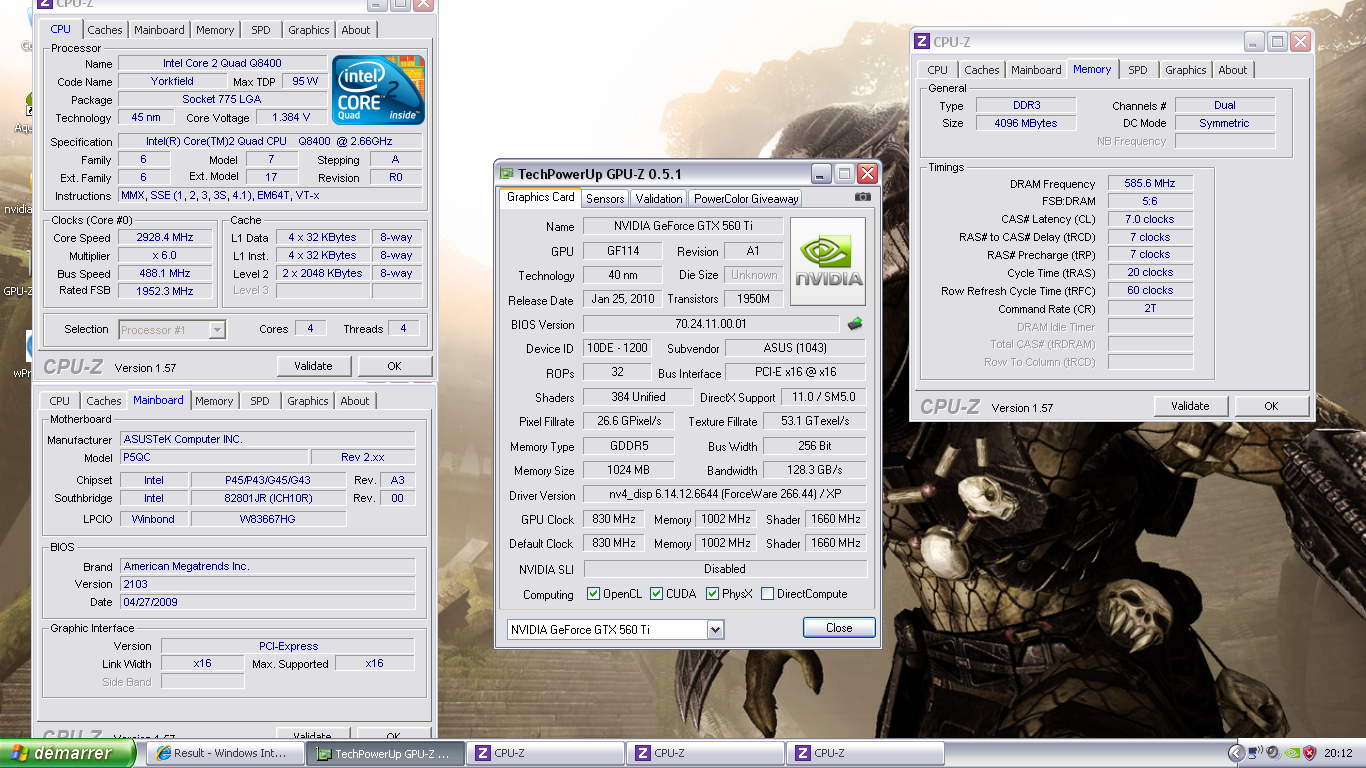Click the GPU Name field in GPU-Z
This screenshot has height=768, width=1366.
coord(683,226)
